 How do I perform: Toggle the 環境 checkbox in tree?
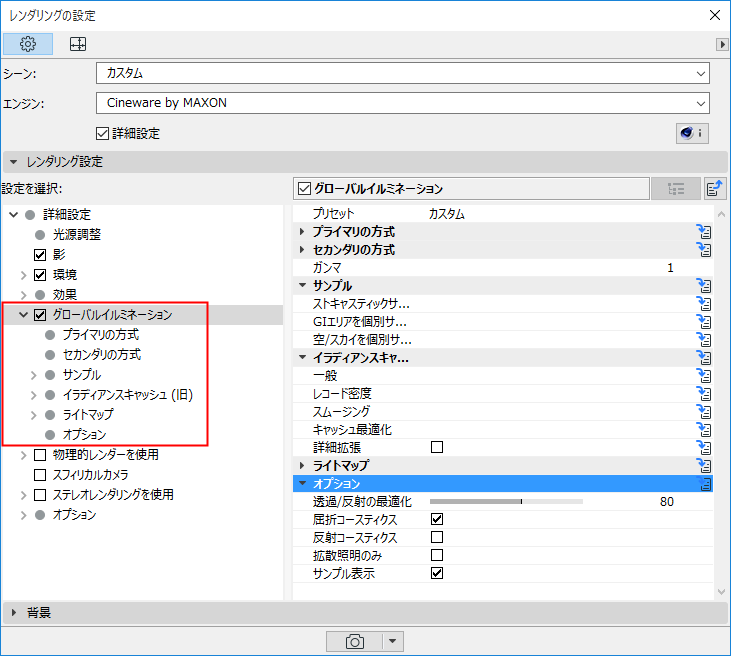[40, 275]
